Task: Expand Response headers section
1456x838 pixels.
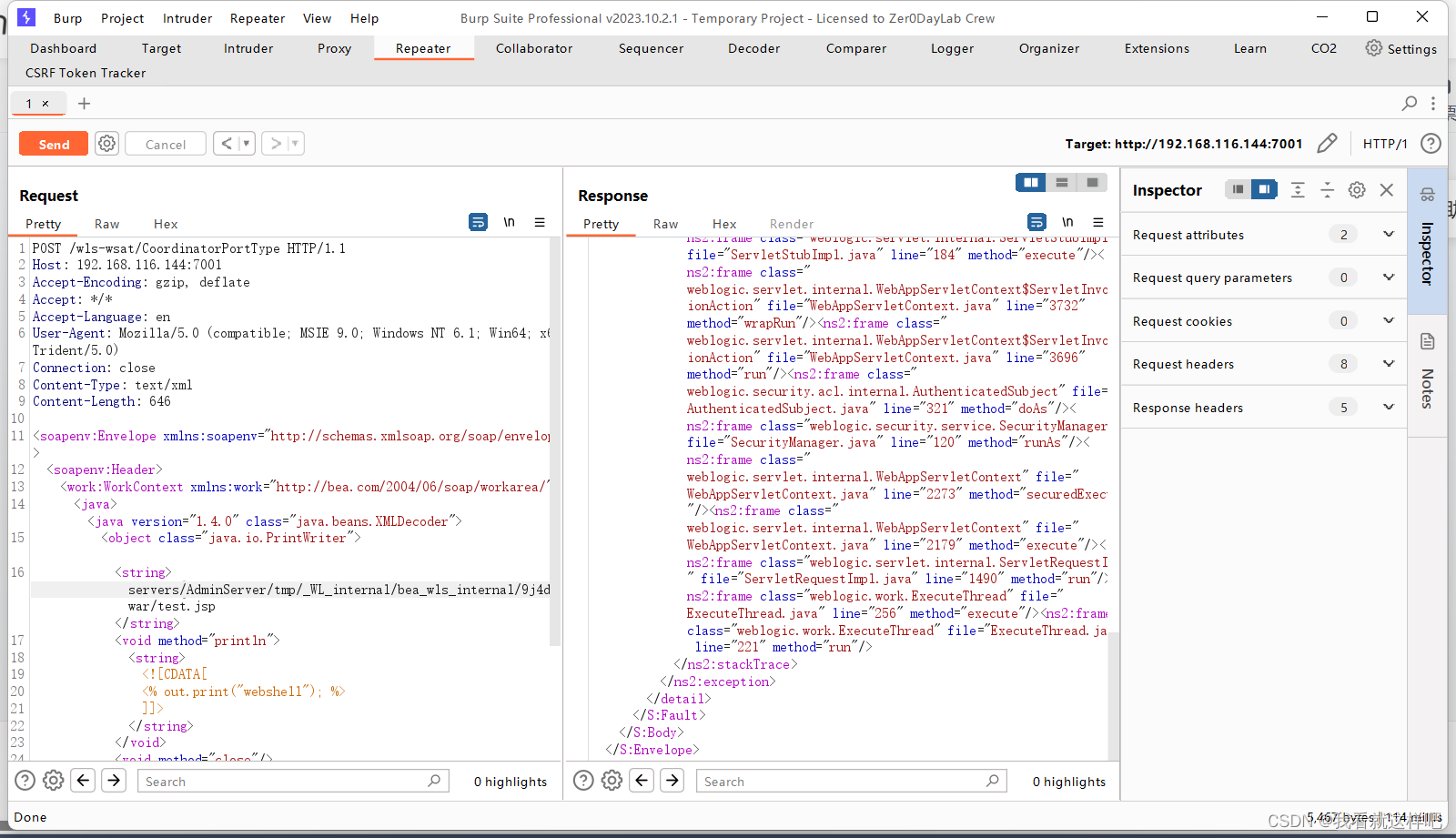Action: pyautogui.click(x=1264, y=408)
